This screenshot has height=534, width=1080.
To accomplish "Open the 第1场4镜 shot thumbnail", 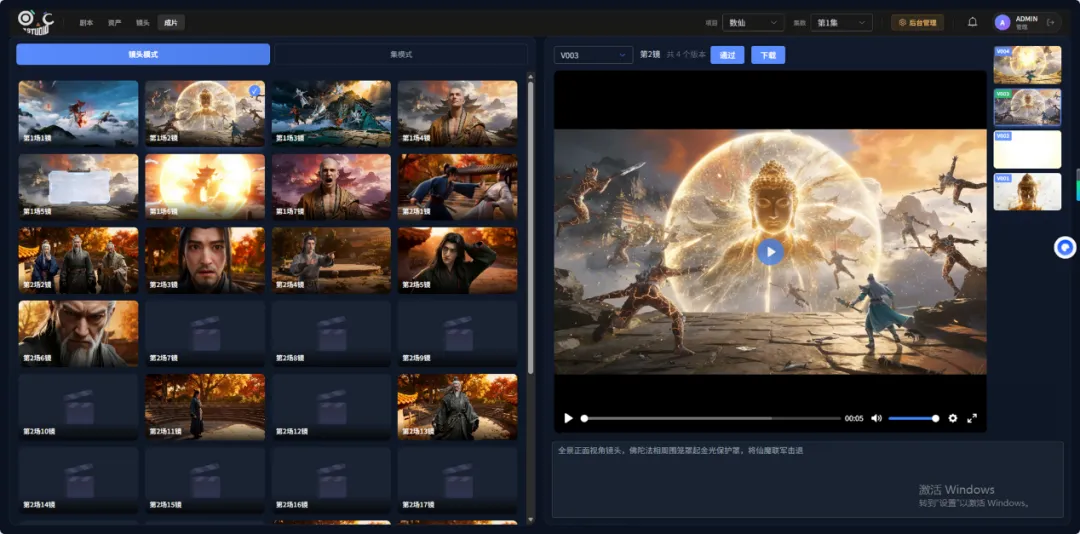I will pos(457,113).
